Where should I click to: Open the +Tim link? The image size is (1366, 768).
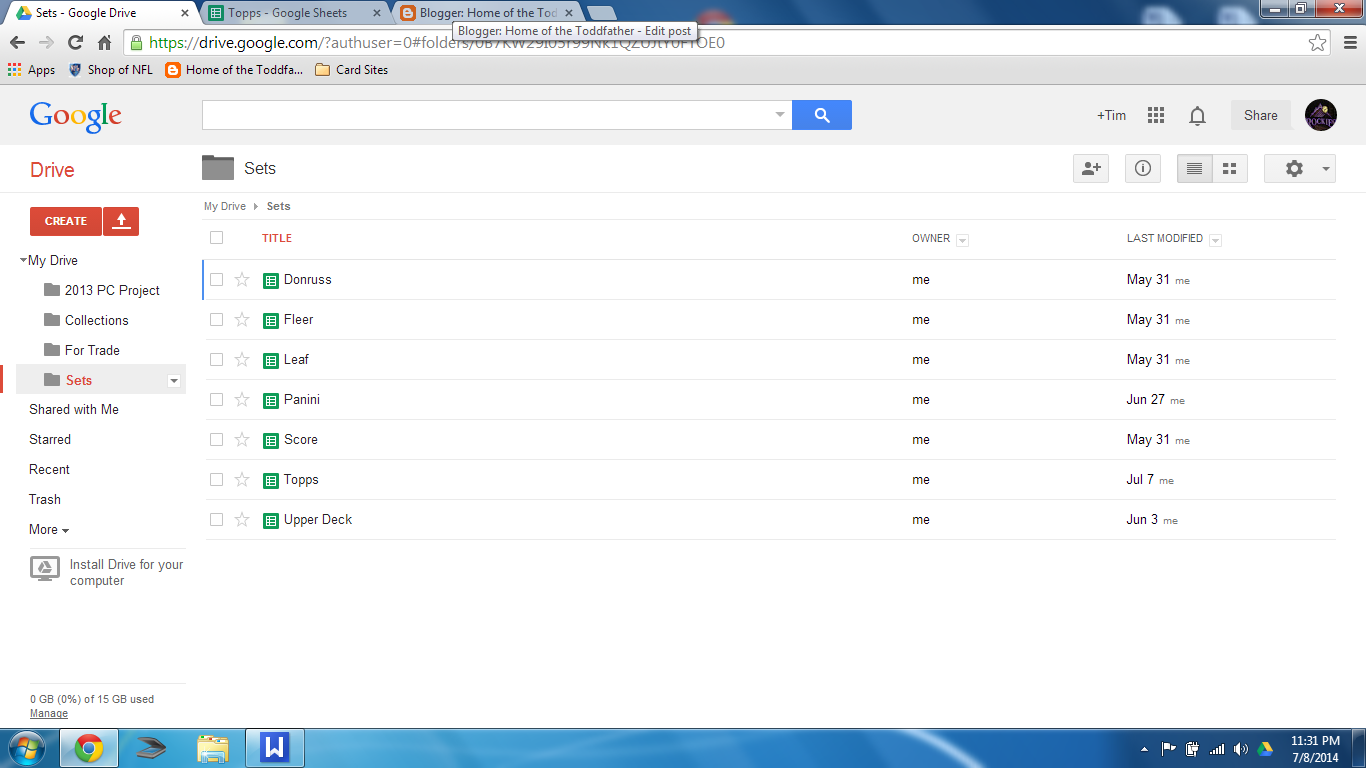pyautogui.click(x=1111, y=115)
